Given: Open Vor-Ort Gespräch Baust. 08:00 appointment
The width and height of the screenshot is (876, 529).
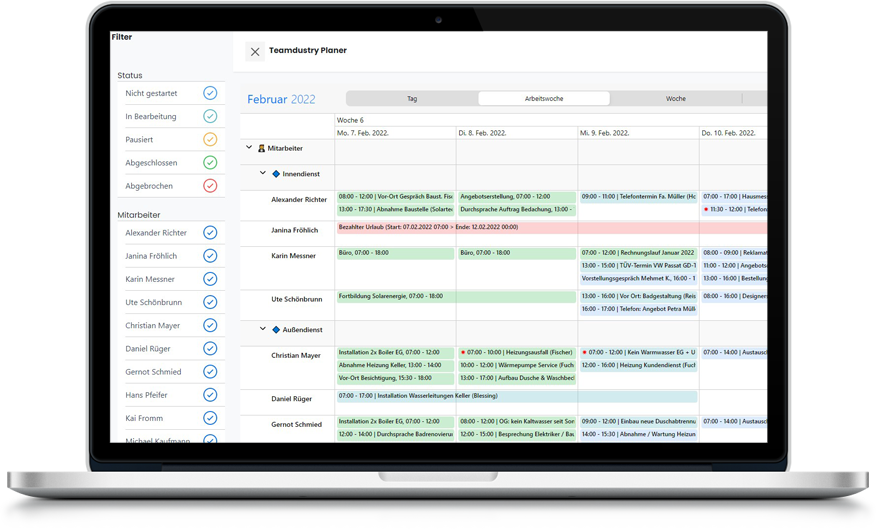Looking at the screenshot, I should coord(396,197).
